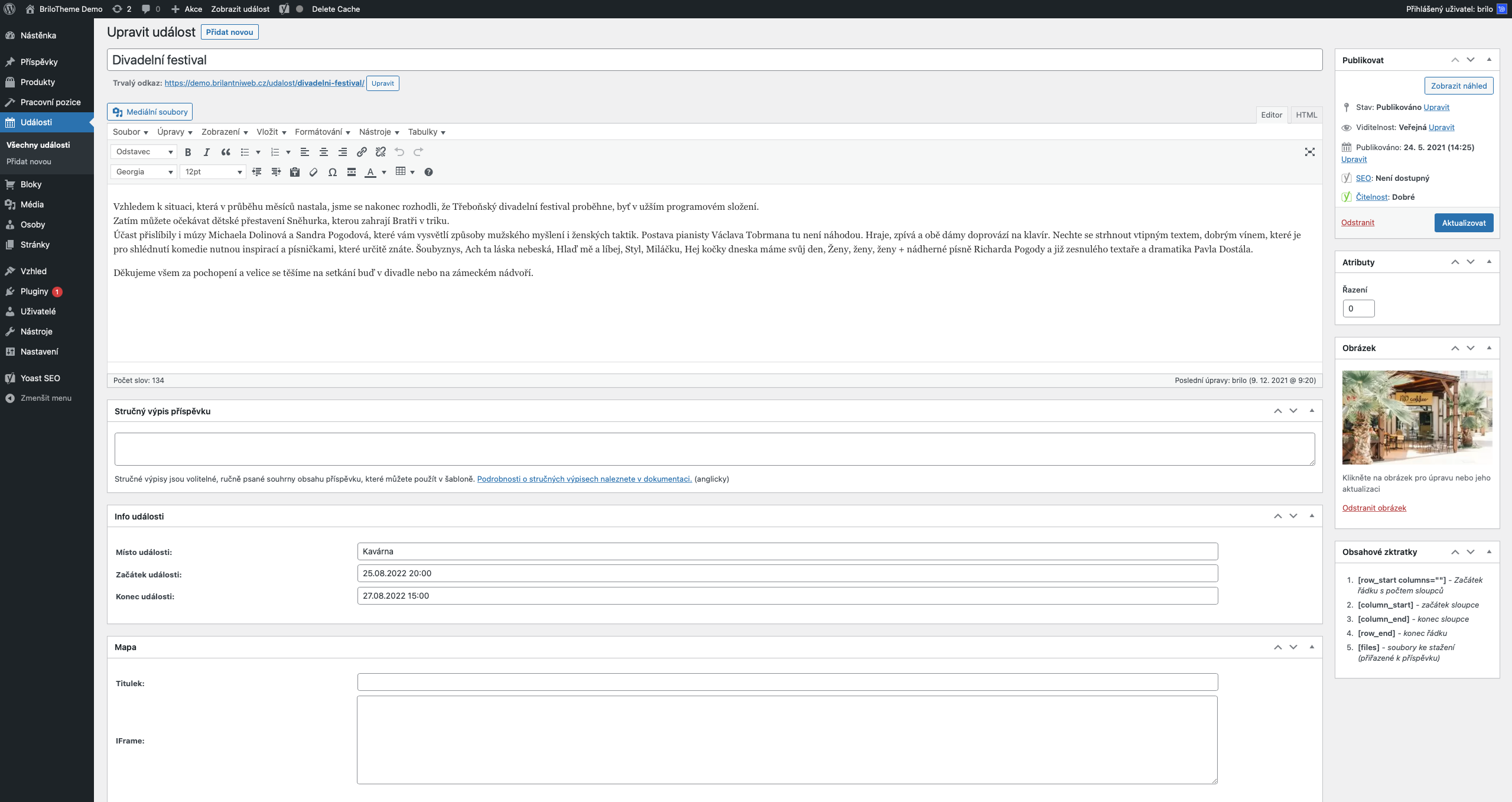Screen dimensions: 1512x802
Task: Open keyboard shortcuts help icon
Action: click(x=428, y=172)
